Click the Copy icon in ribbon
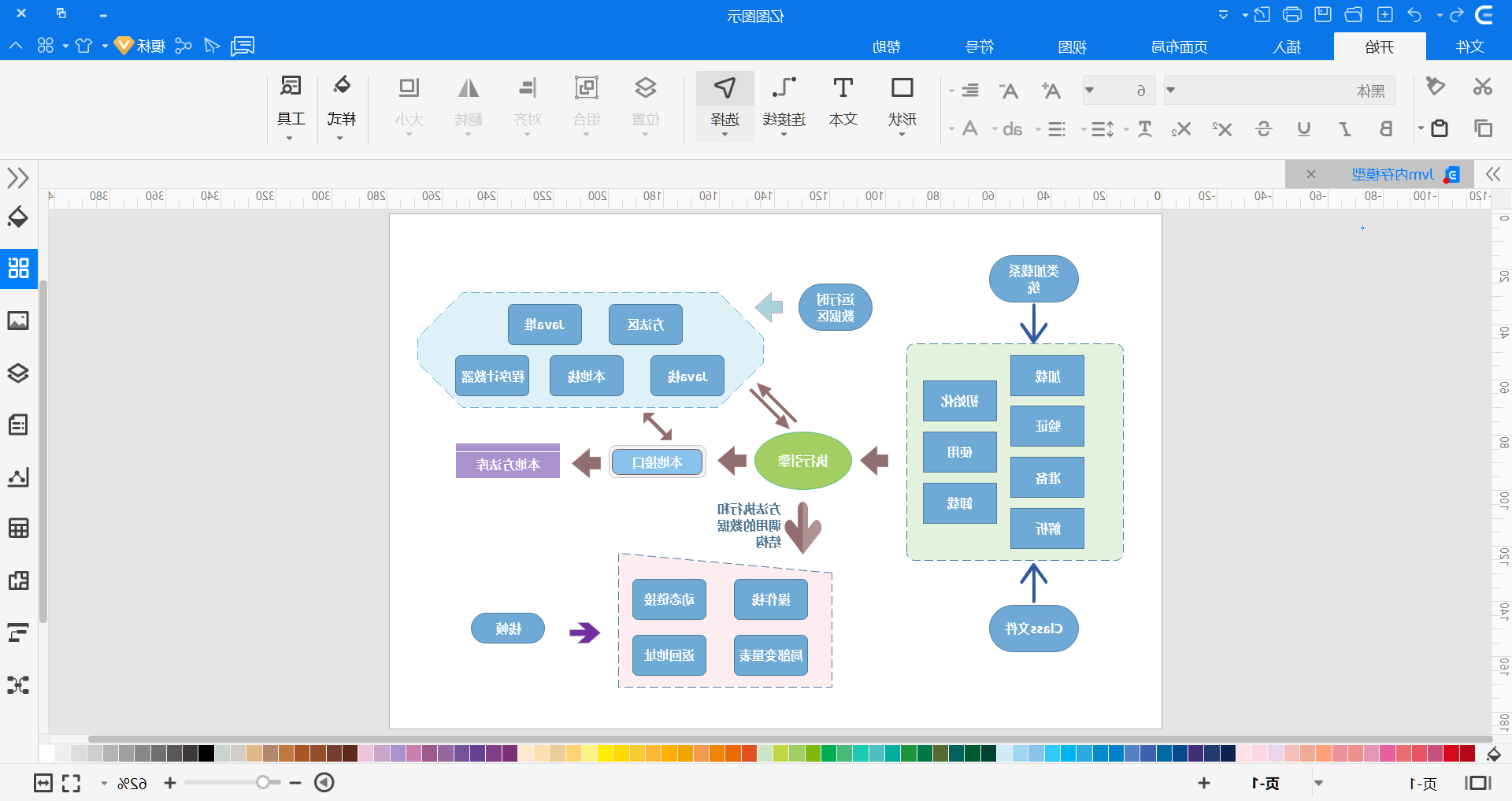The height and width of the screenshot is (801, 1512). pos(1483,128)
